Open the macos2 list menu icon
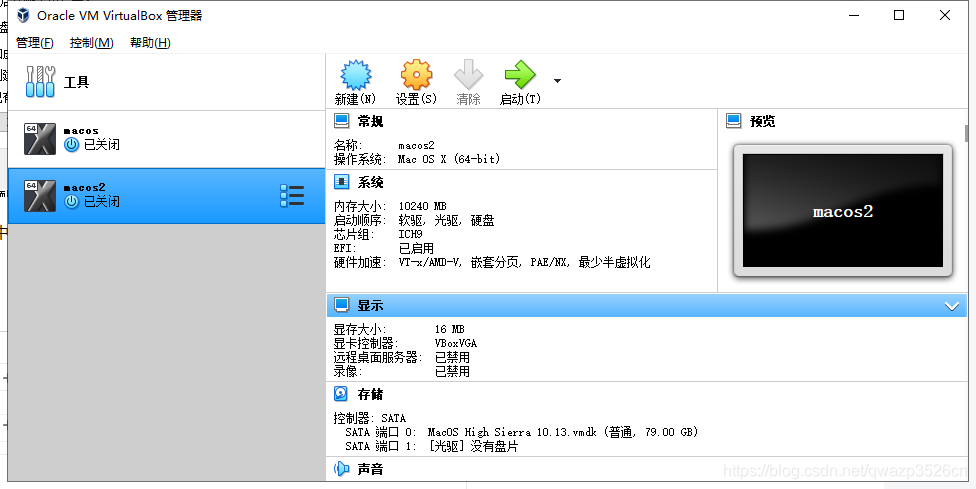 292,195
